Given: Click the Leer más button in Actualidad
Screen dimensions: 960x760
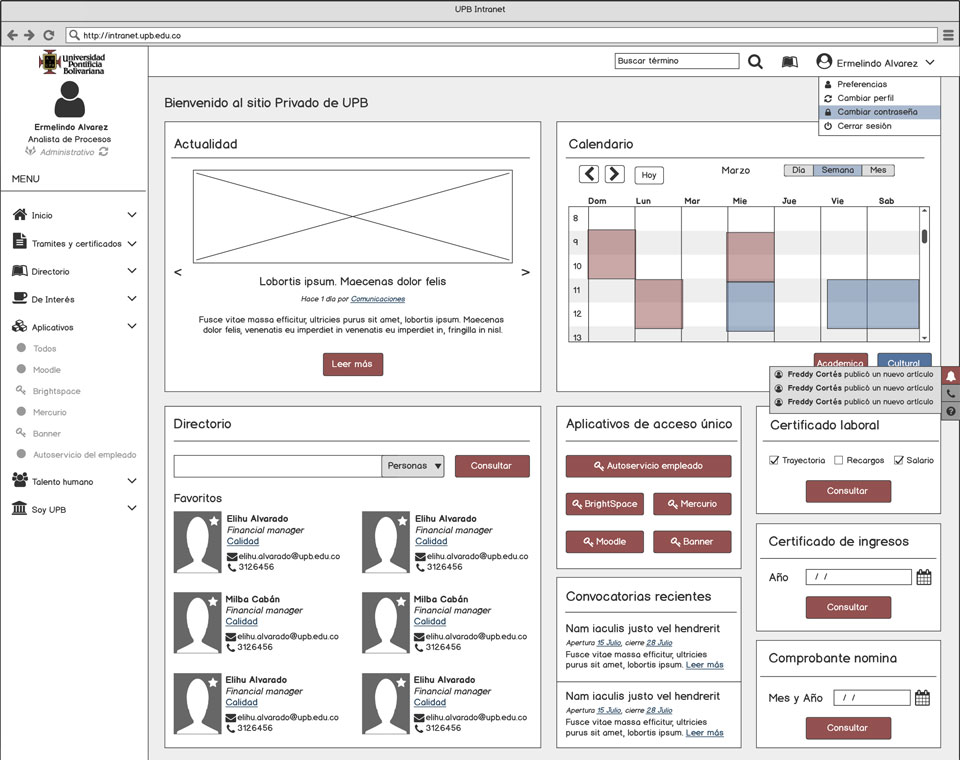Looking at the screenshot, I should [x=352, y=364].
